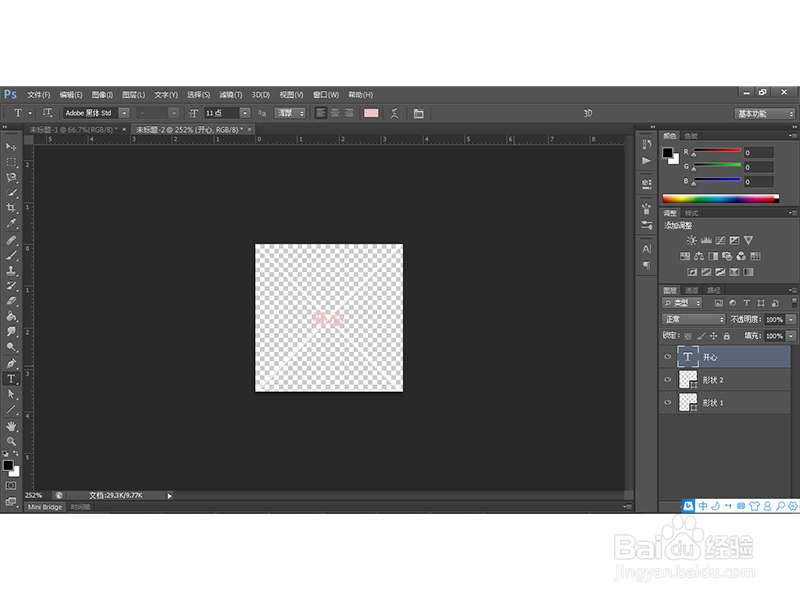Select the History Brush tool

(x=11, y=286)
